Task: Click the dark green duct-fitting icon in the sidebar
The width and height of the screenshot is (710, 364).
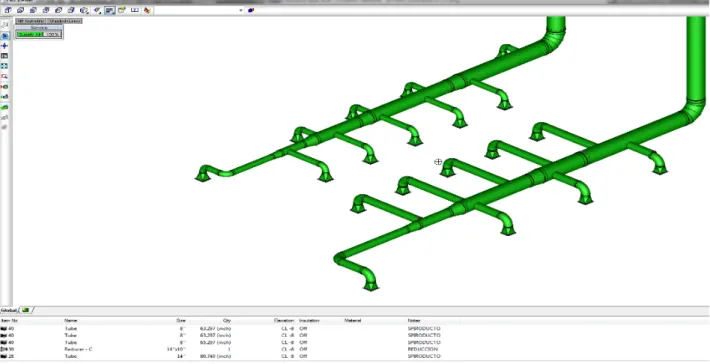Action: [x=5, y=96]
